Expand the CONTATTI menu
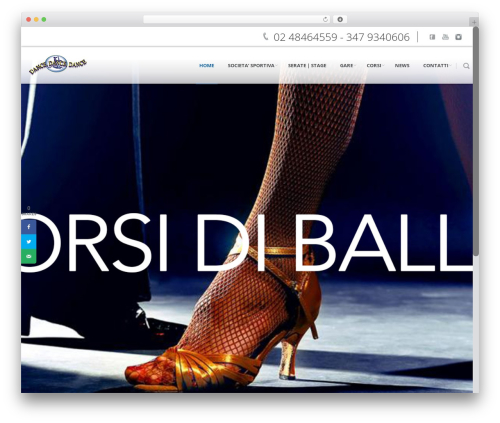This screenshot has width=500, height=423. tap(437, 66)
